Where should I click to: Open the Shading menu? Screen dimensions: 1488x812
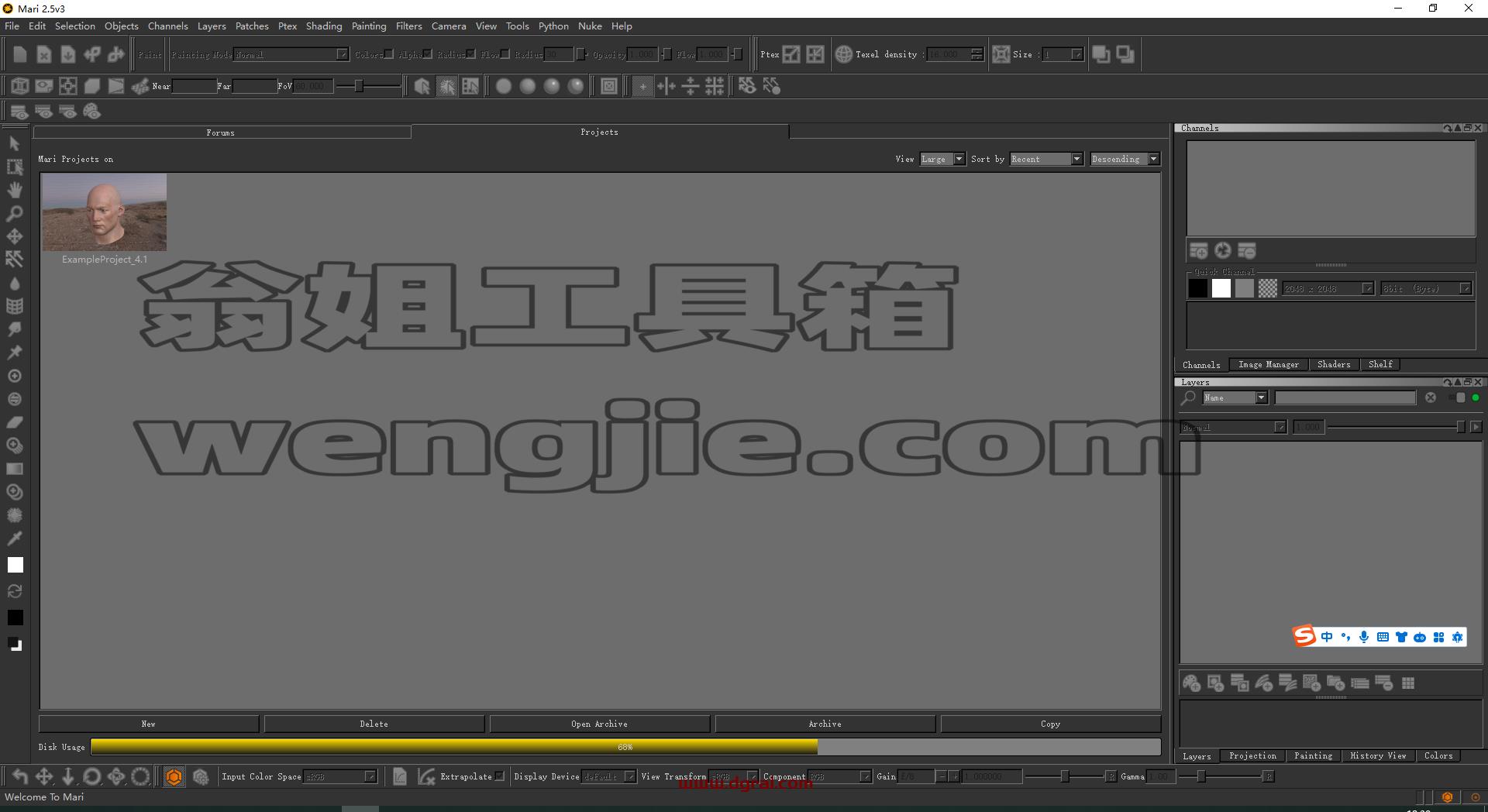324,26
